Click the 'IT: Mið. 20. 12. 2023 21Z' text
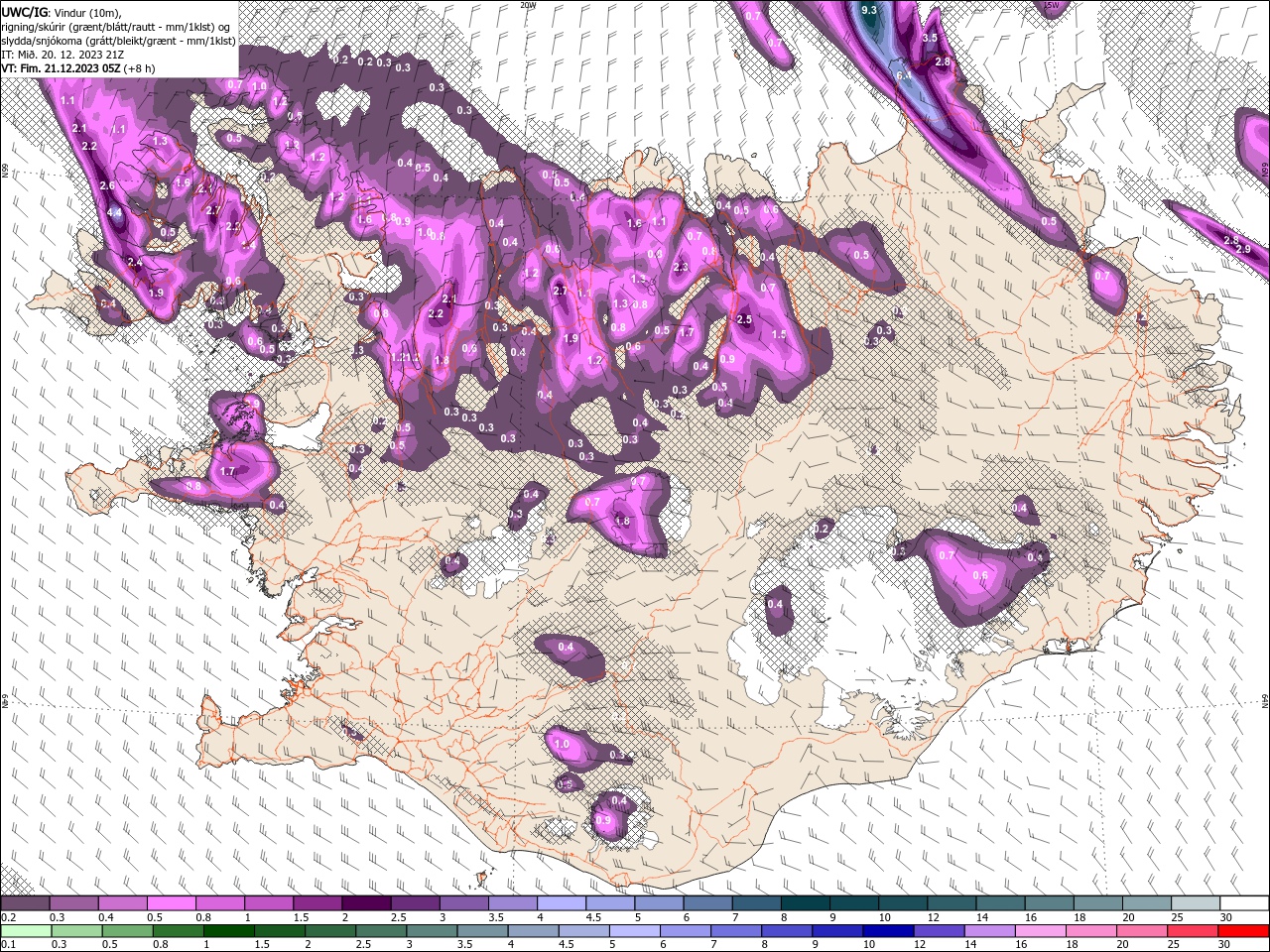The height and width of the screenshot is (952, 1270). pyautogui.click(x=64, y=55)
